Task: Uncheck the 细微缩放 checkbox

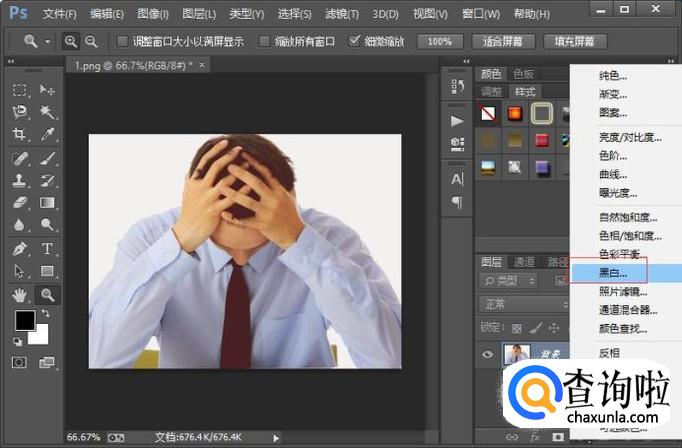Action: click(355, 42)
